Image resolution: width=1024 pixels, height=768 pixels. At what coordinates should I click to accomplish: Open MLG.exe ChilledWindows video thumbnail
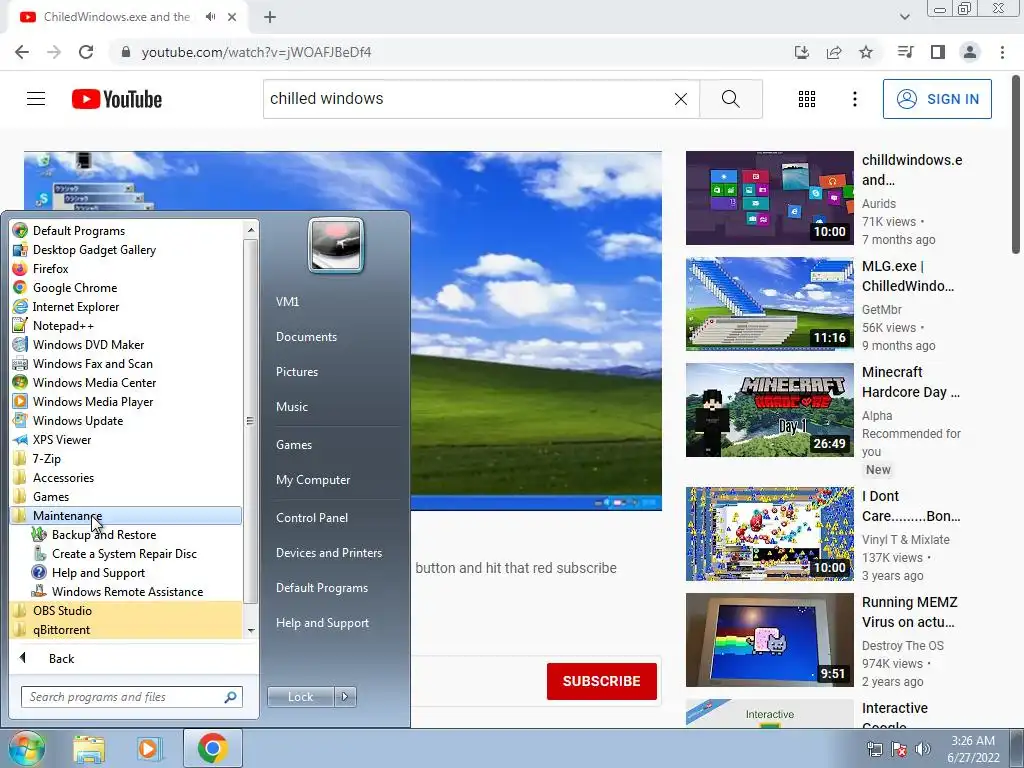click(x=769, y=304)
